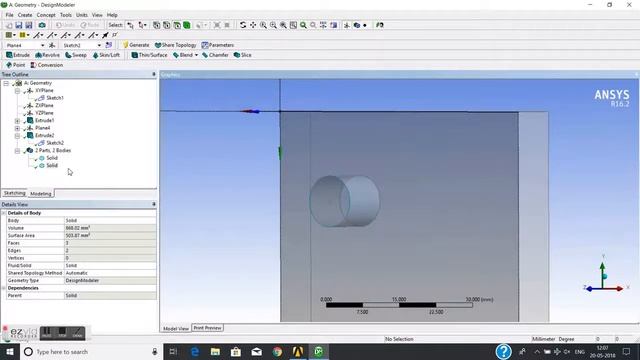Image resolution: width=640 pixels, height=360 pixels.
Task: Click the Share Topology button
Action: [x=176, y=45]
